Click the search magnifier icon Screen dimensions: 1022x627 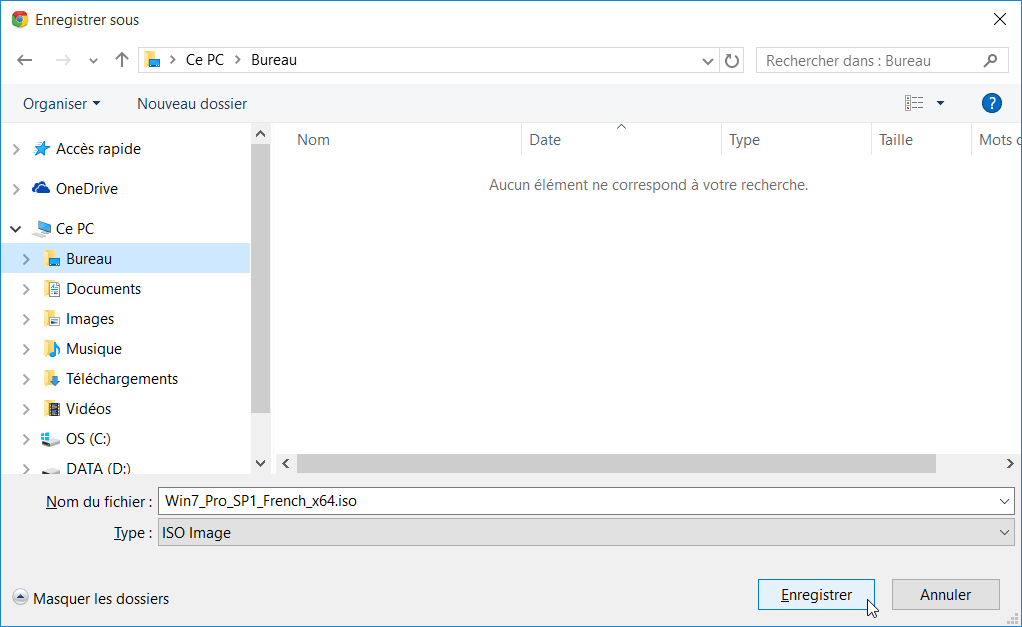(991, 61)
